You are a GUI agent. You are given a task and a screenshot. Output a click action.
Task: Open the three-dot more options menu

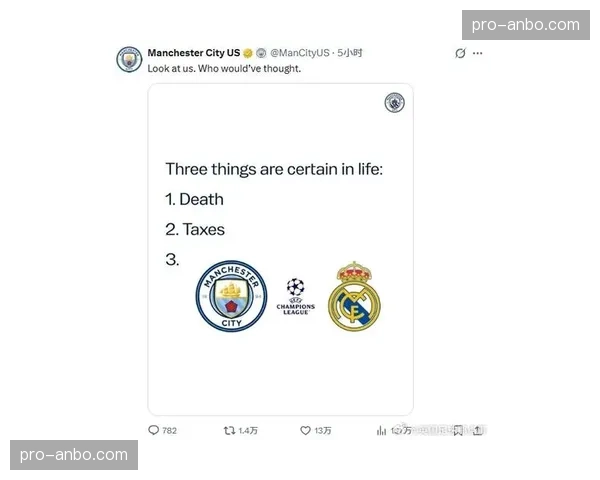478,53
